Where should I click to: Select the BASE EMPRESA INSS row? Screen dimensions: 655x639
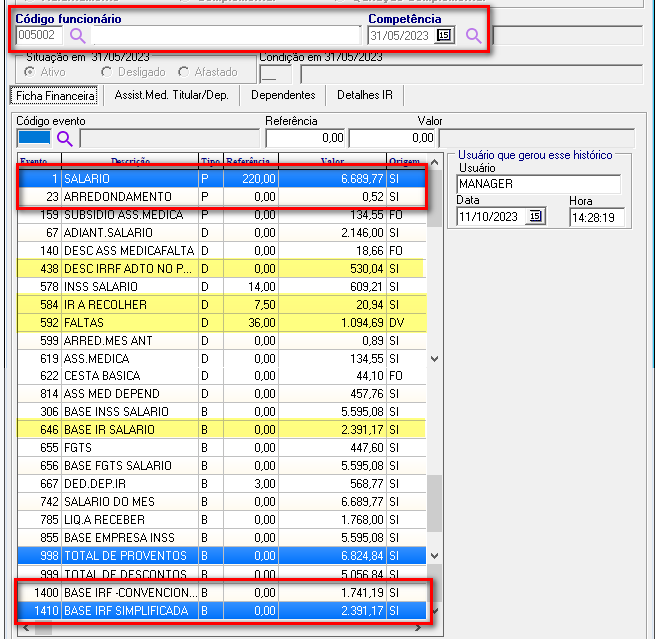coord(221,537)
